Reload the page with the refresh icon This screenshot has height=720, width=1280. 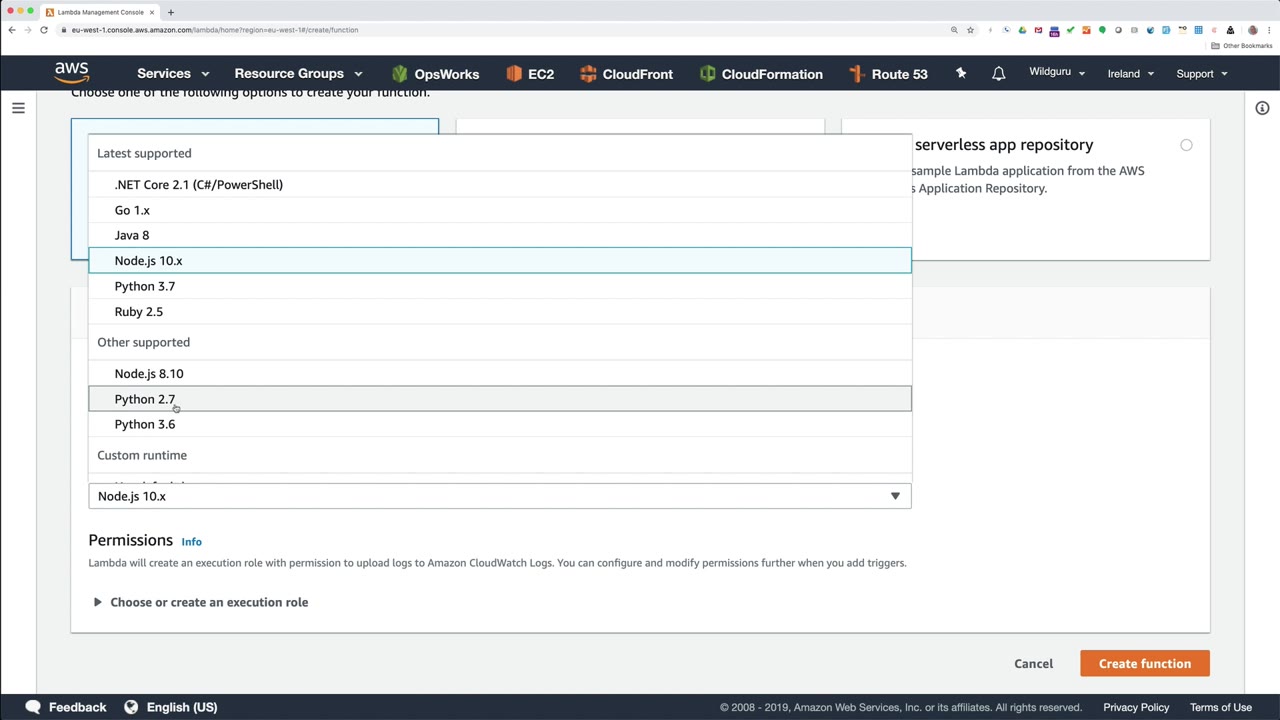pos(44,30)
